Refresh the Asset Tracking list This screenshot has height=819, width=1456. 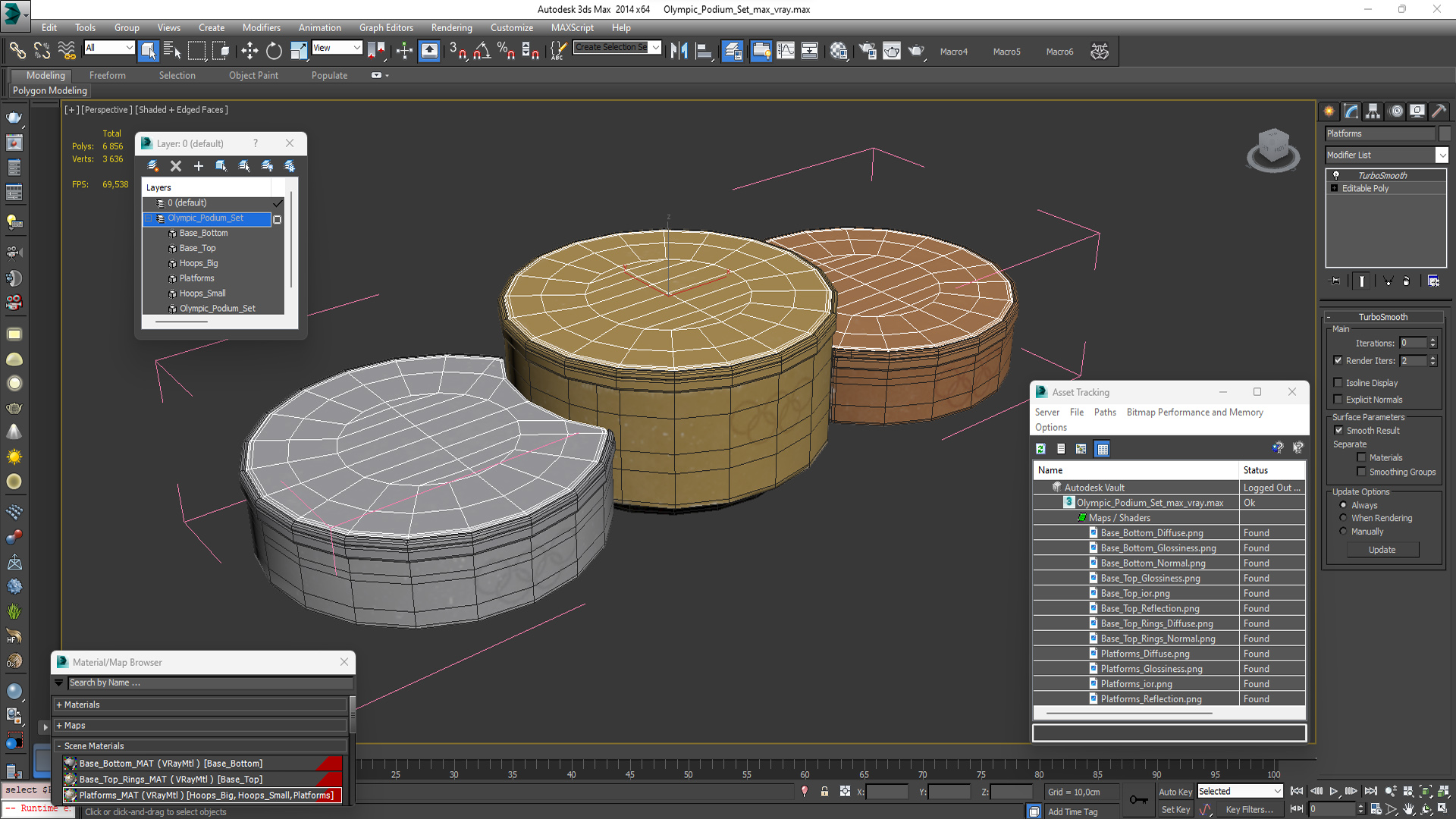coord(1041,449)
